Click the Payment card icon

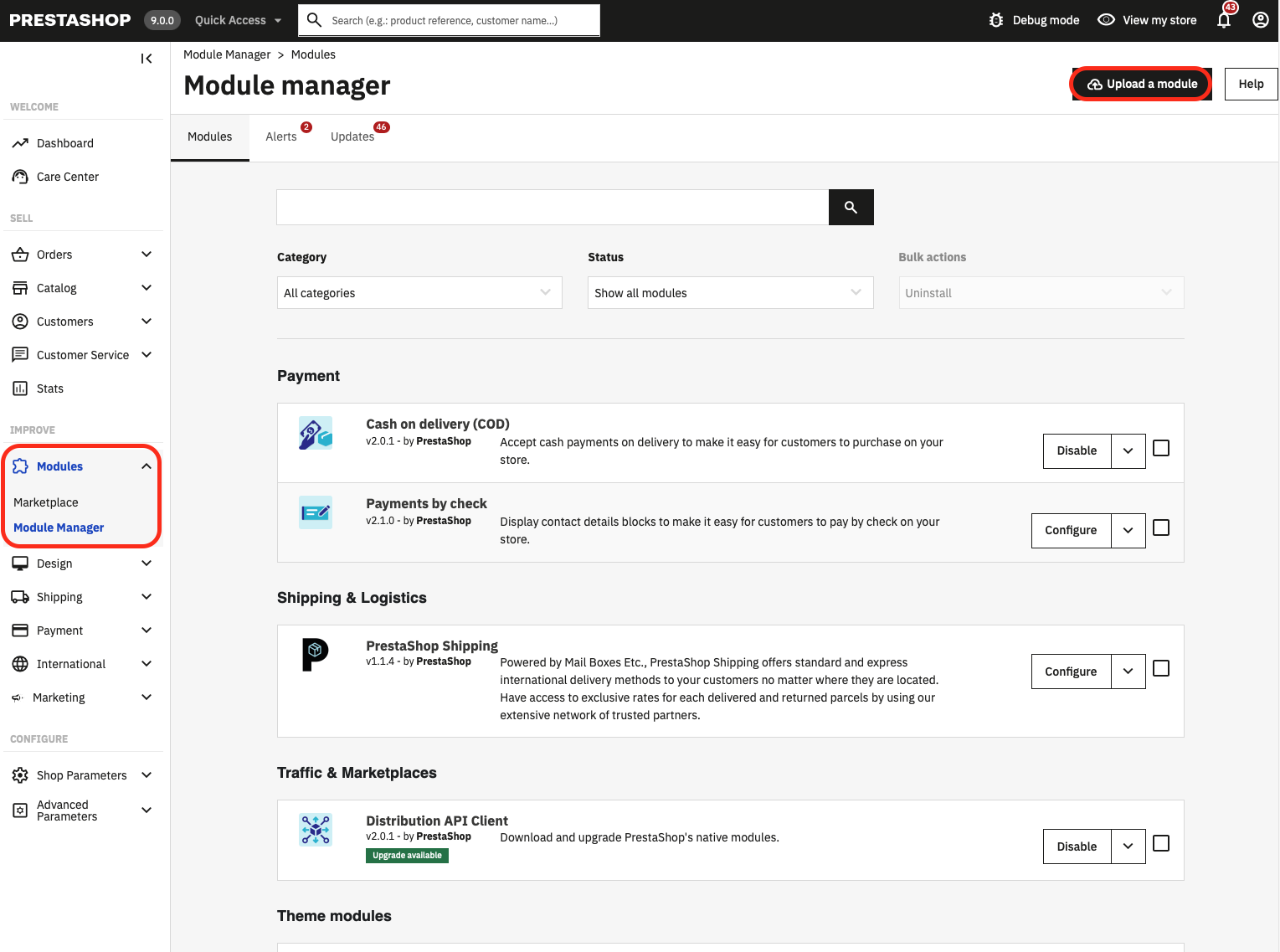pyautogui.click(x=20, y=630)
